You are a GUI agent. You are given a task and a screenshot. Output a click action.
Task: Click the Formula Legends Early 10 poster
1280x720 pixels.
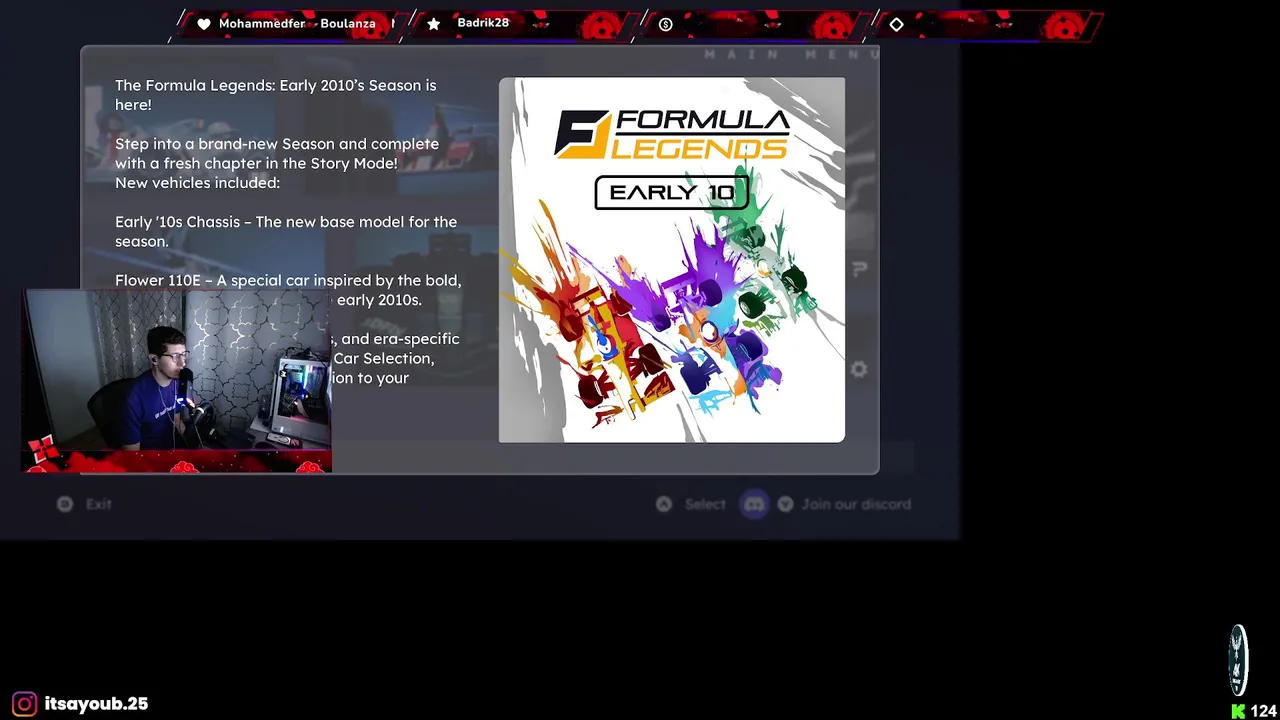pos(672,260)
